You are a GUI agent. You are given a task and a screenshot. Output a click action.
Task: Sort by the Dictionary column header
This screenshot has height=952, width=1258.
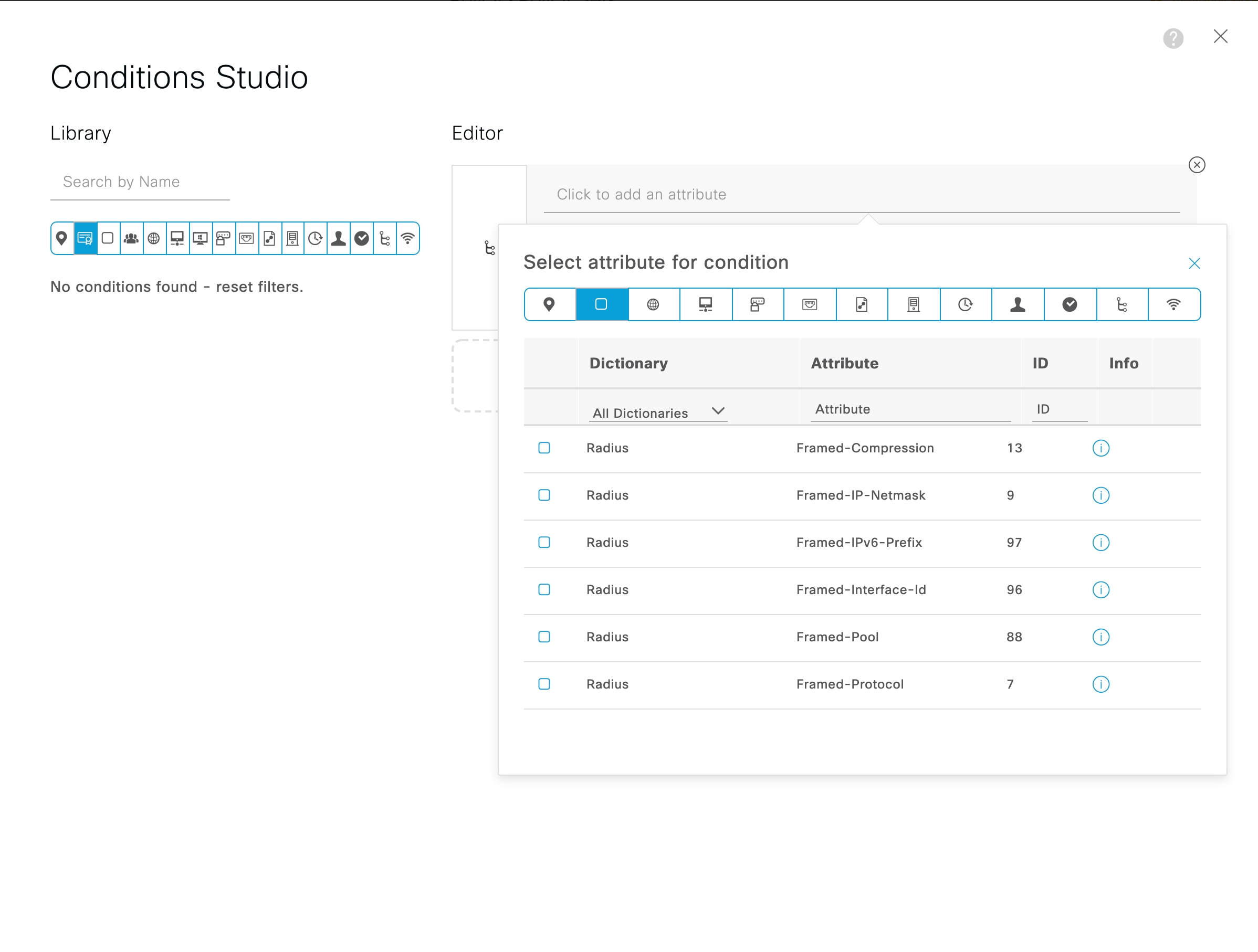628,363
